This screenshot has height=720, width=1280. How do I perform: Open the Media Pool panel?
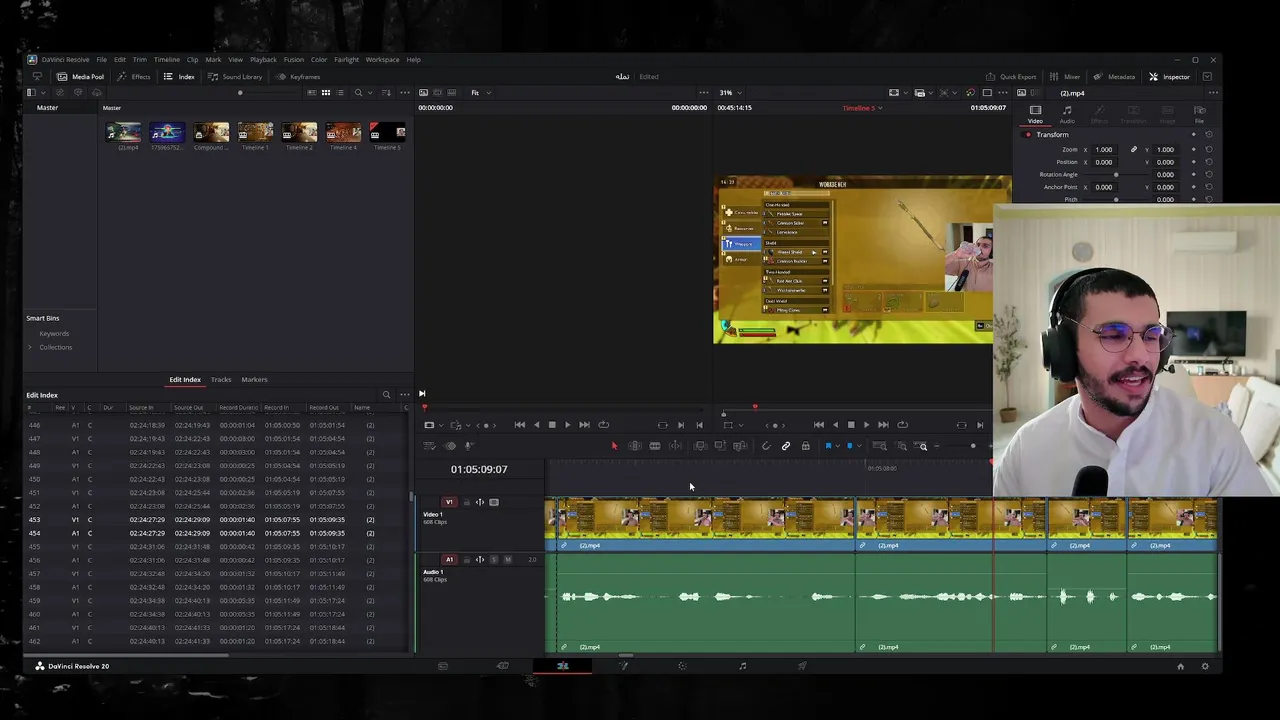[80, 77]
